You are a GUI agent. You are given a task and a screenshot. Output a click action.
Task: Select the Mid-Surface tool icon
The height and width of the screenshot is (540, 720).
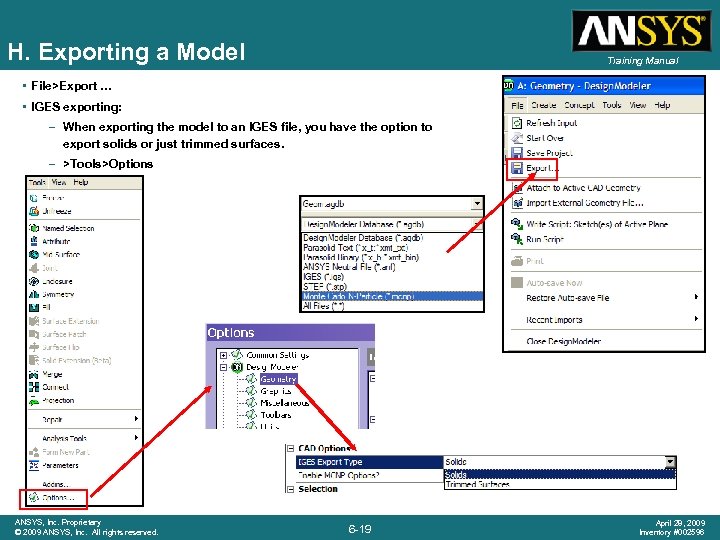34,254
